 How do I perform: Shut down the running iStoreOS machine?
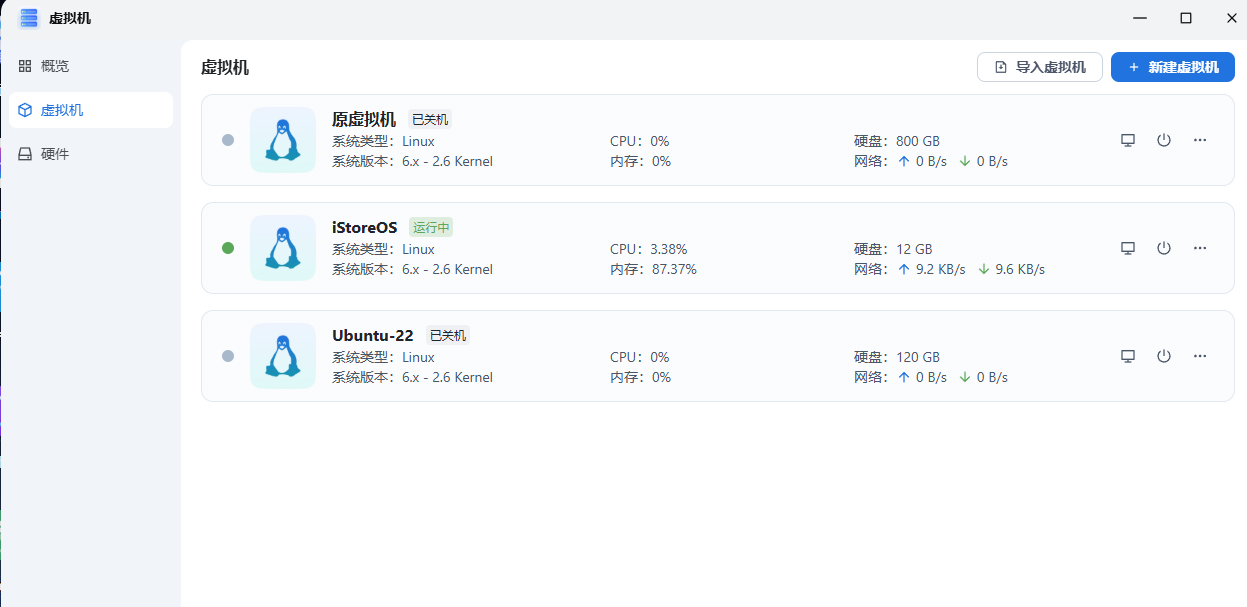(x=1164, y=248)
